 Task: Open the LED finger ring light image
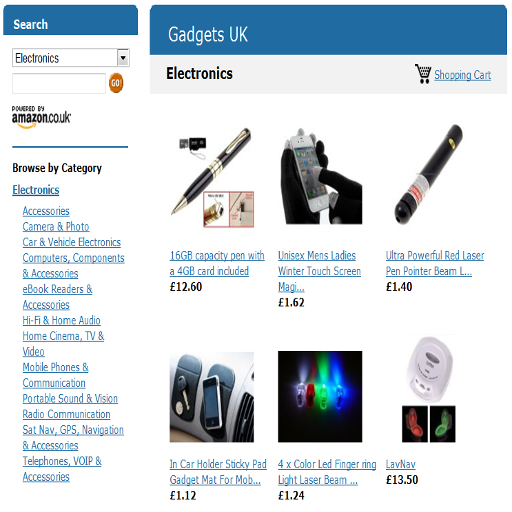click(x=320, y=396)
